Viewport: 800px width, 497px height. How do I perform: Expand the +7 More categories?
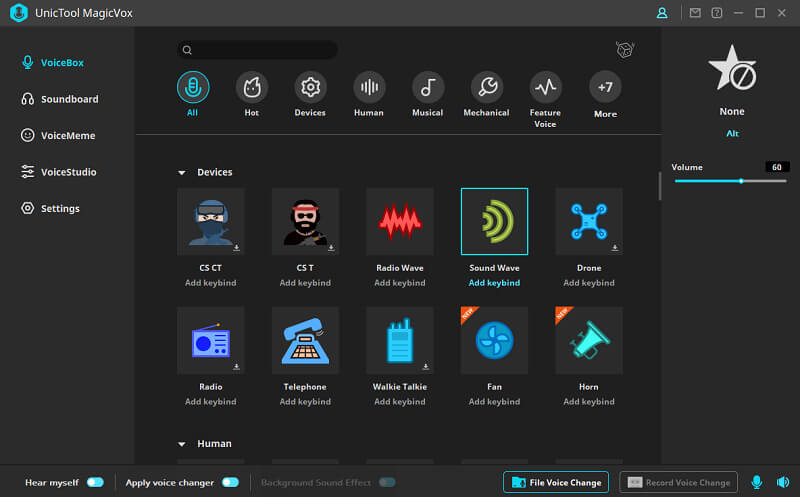pos(605,88)
